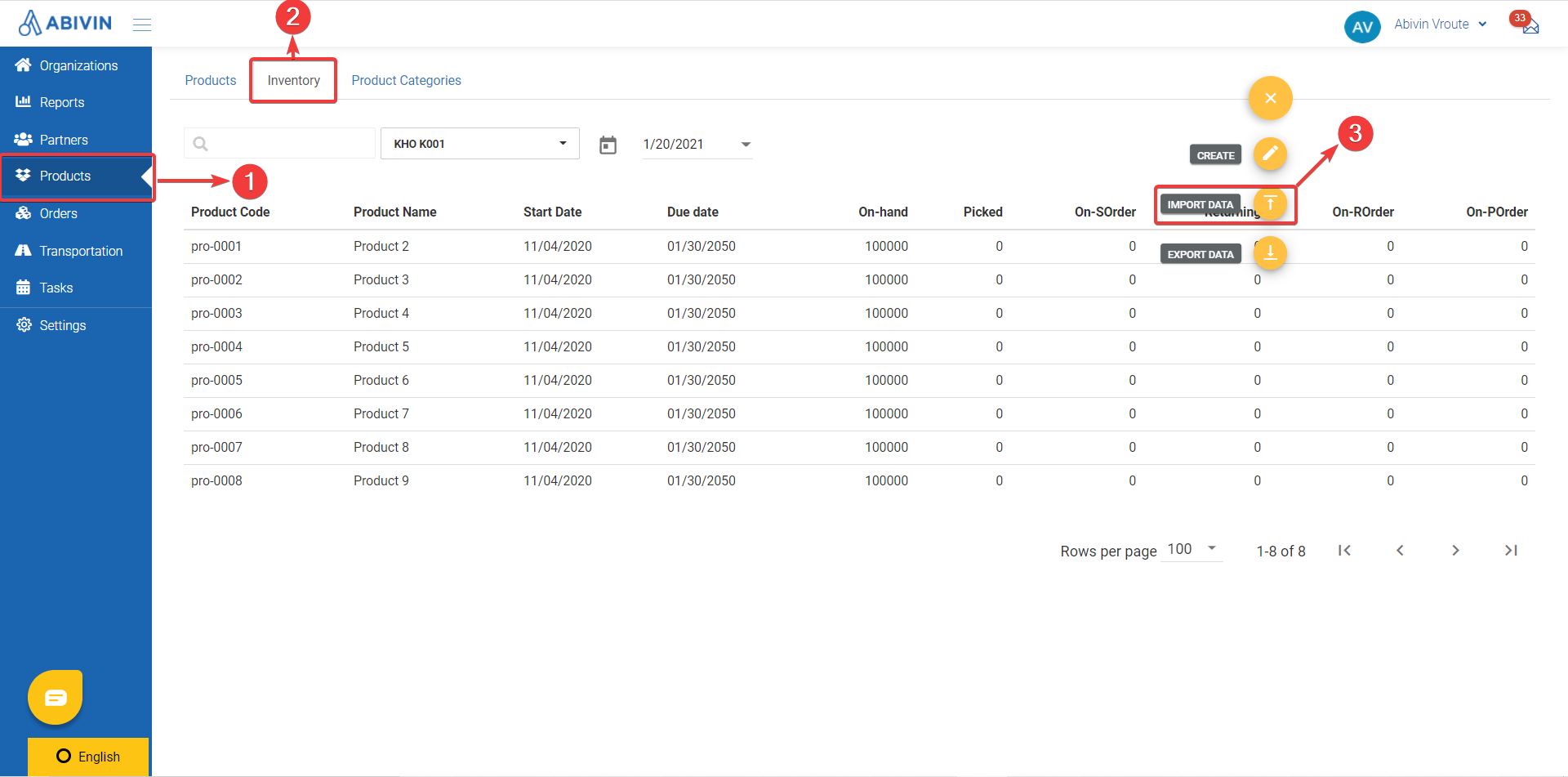Expand the 1/20/2021 date dropdown
This screenshot has width=1568, height=777.
click(x=697, y=145)
